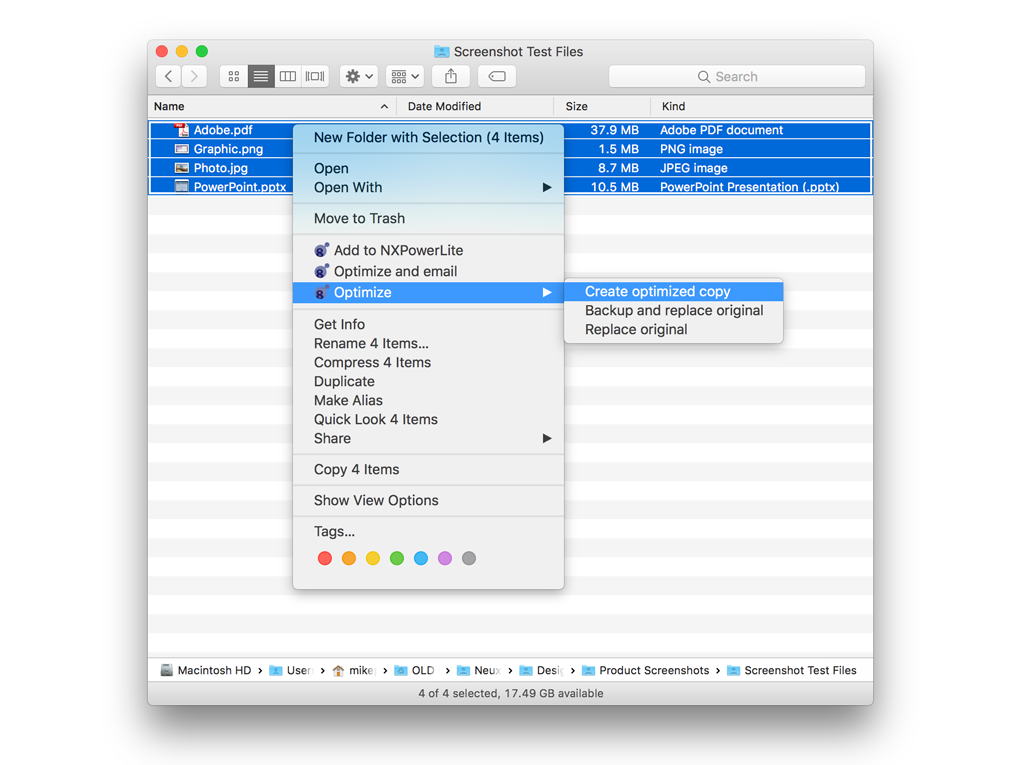Viewport: 1024px width, 765px height.
Task: Sort by the Size column header
Action: (x=602, y=106)
